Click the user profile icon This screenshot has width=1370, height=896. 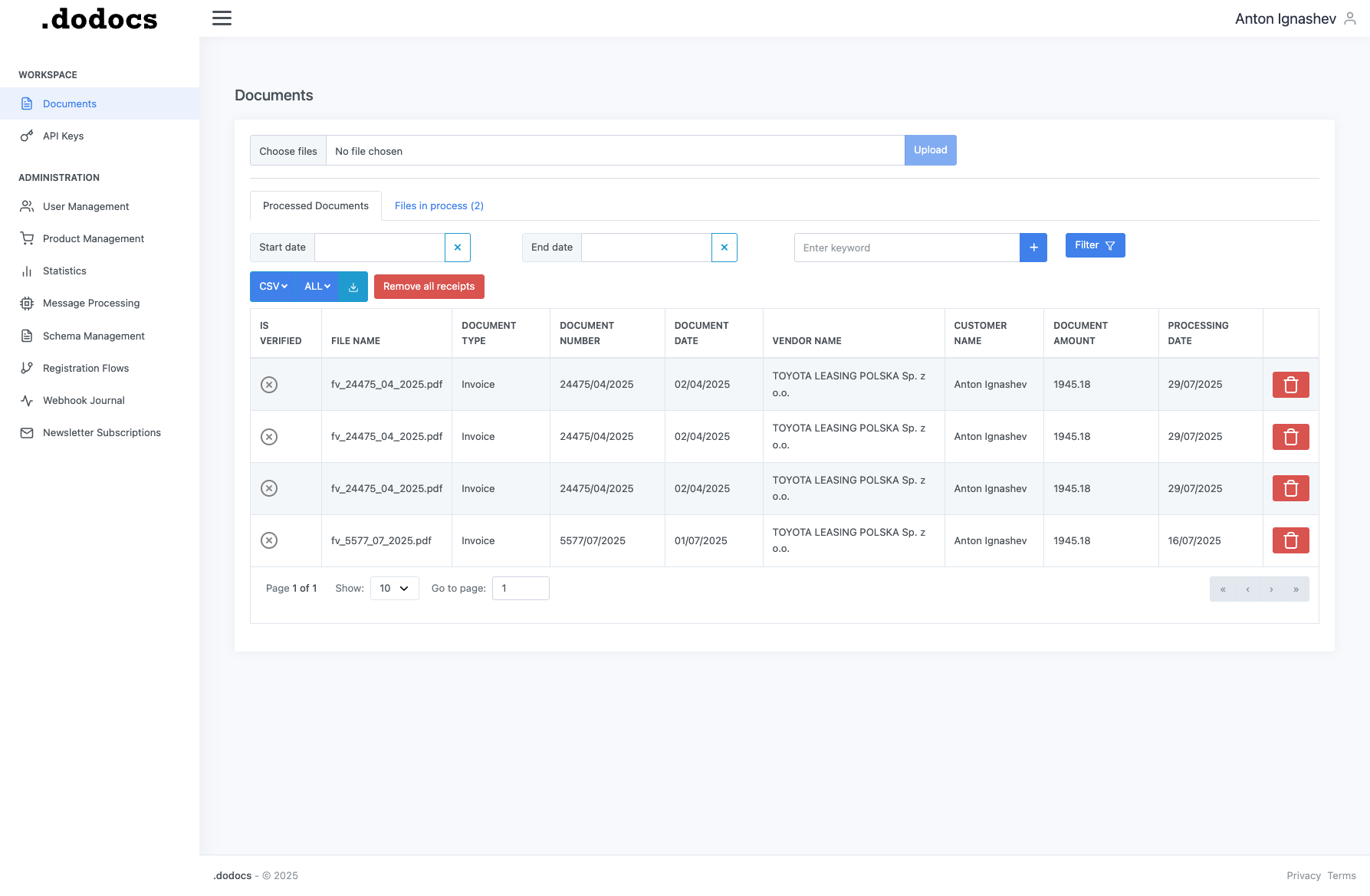1350,18
